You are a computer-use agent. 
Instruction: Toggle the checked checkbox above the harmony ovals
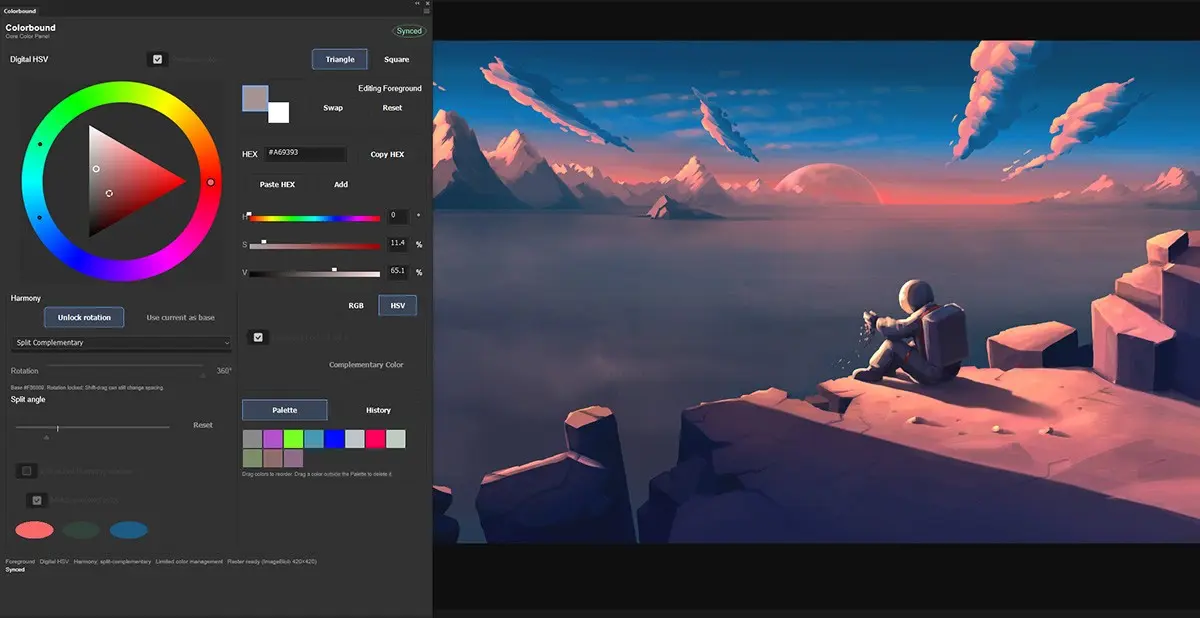pos(37,500)
